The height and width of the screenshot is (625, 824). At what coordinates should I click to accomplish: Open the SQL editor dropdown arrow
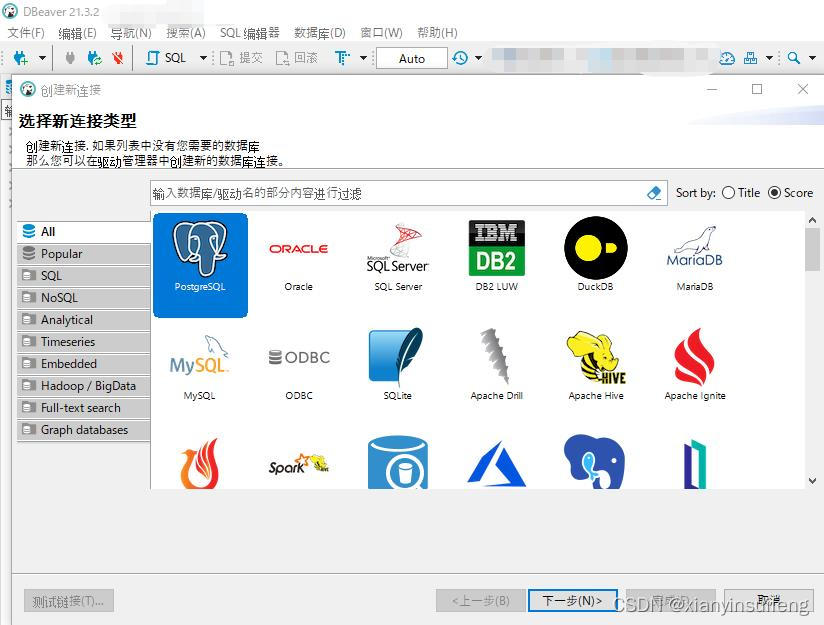tap(203, 58)
